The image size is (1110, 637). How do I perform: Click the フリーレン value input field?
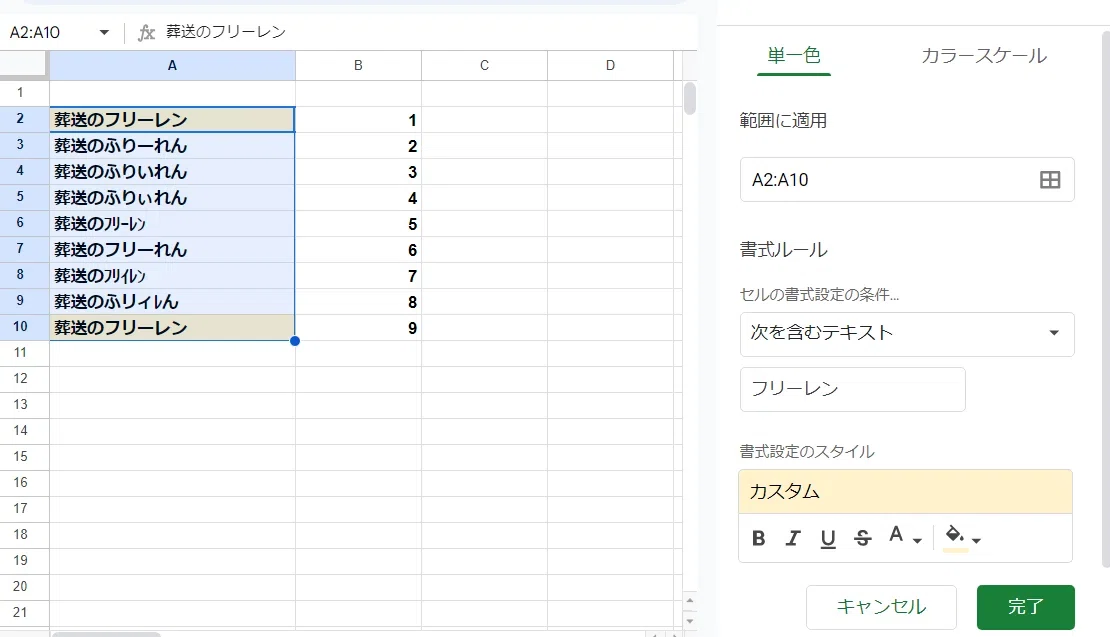pos(852,389)
